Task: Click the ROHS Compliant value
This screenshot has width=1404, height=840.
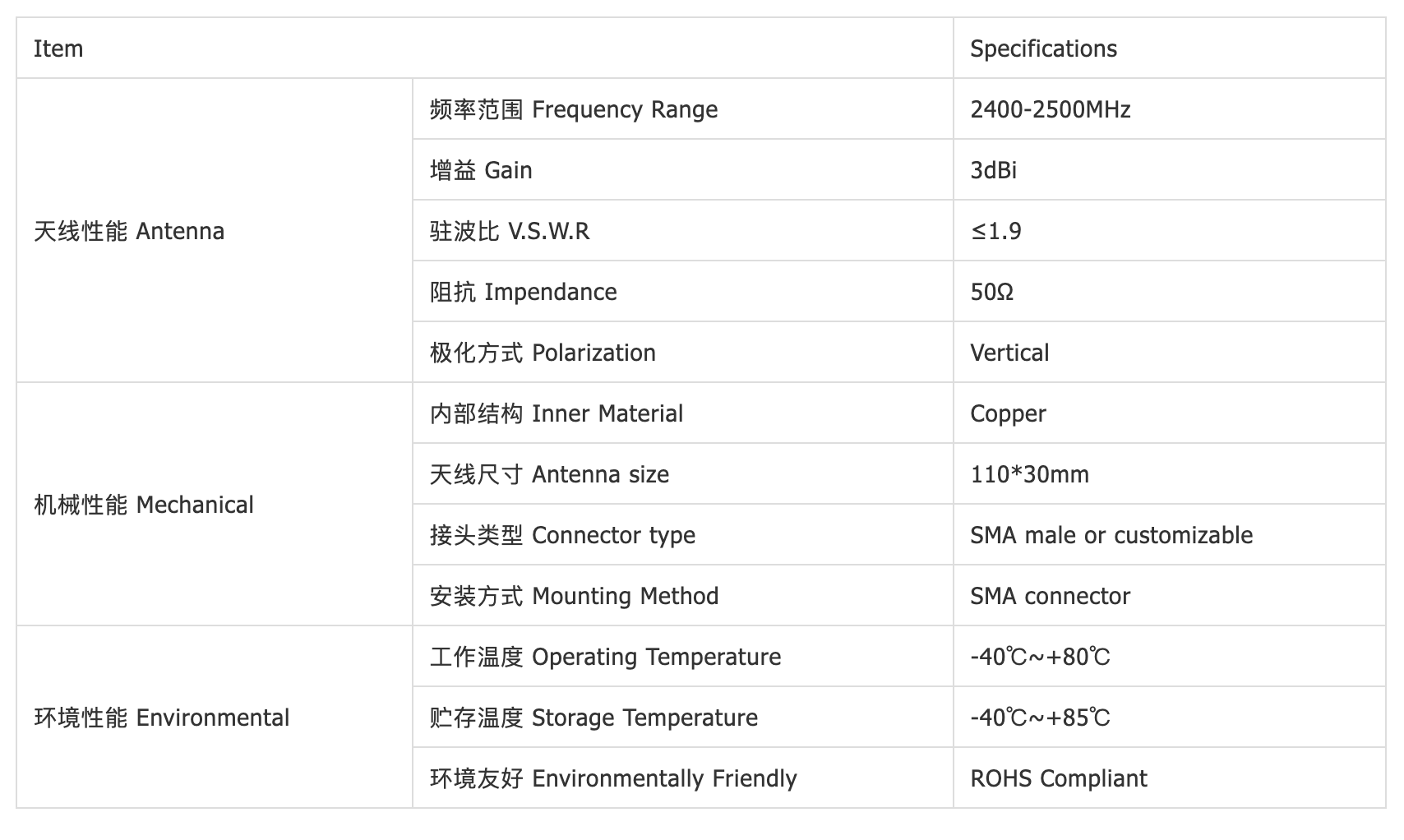Action: (1059, 778)
